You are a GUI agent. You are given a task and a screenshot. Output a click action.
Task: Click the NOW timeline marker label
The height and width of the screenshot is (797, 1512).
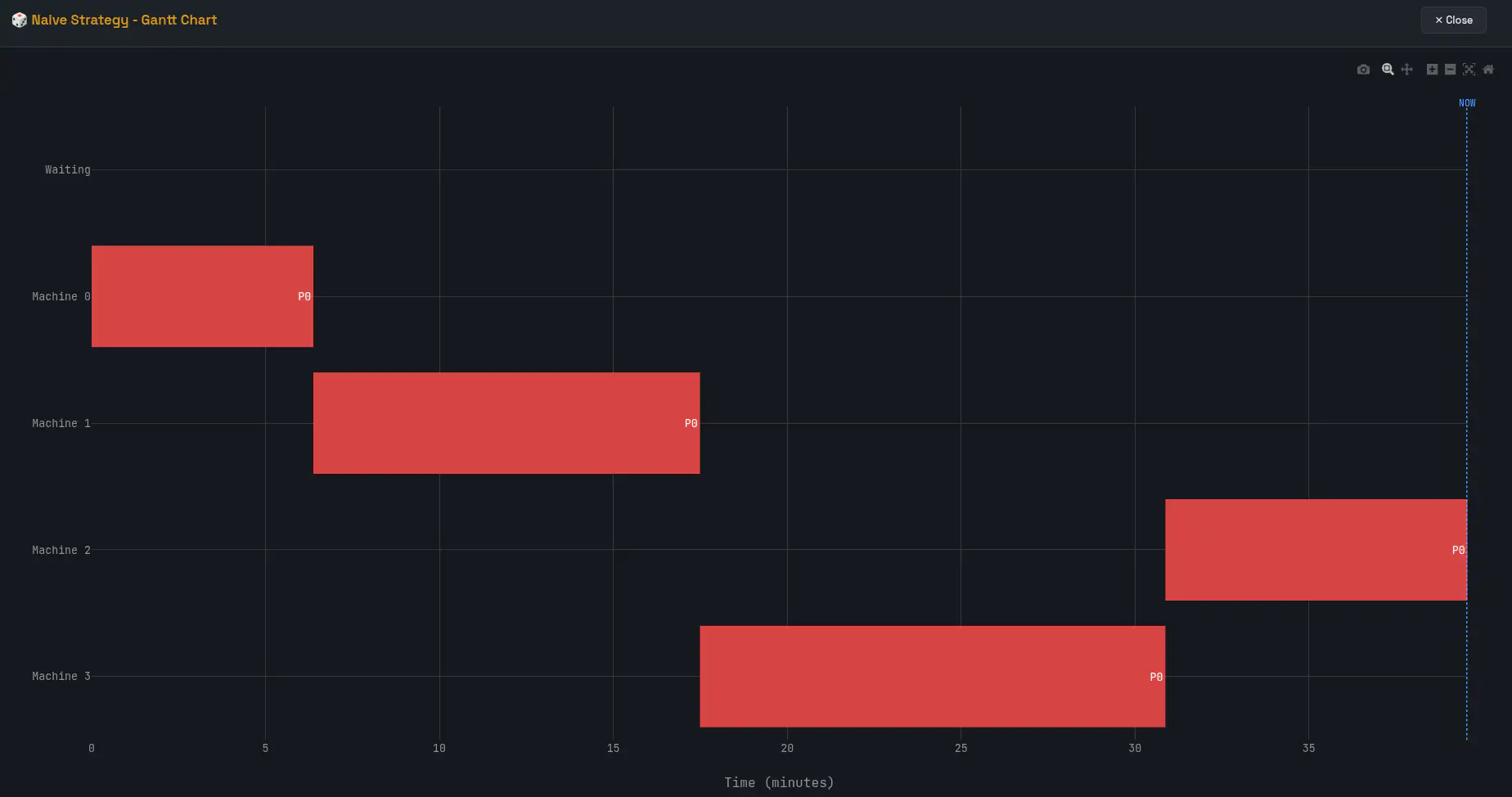[x=1467, y=103]
